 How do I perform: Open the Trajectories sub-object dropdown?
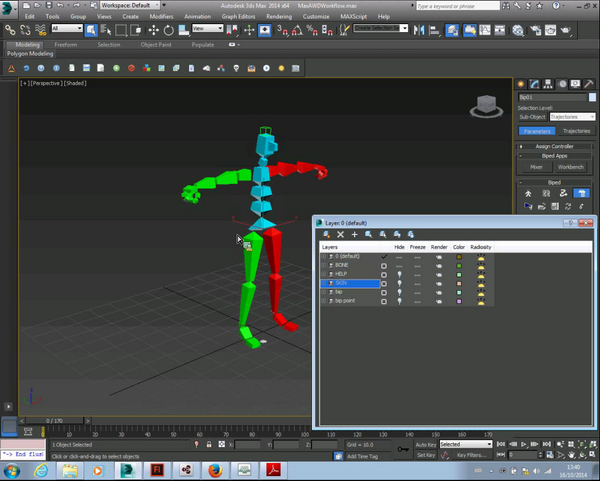coord(572,117)
